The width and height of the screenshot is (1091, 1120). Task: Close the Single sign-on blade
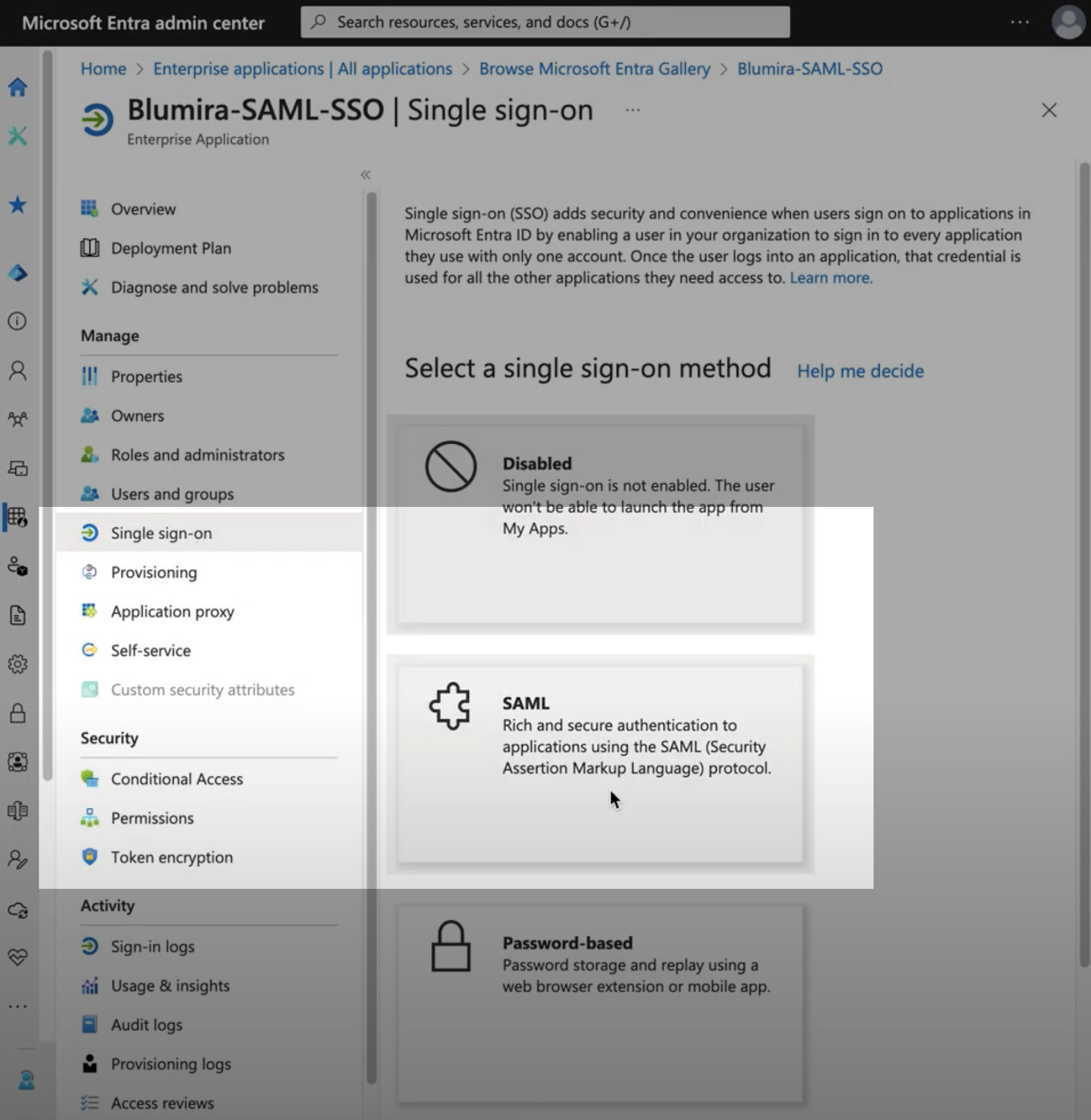pyautogui.click(x=1049, y=111)
